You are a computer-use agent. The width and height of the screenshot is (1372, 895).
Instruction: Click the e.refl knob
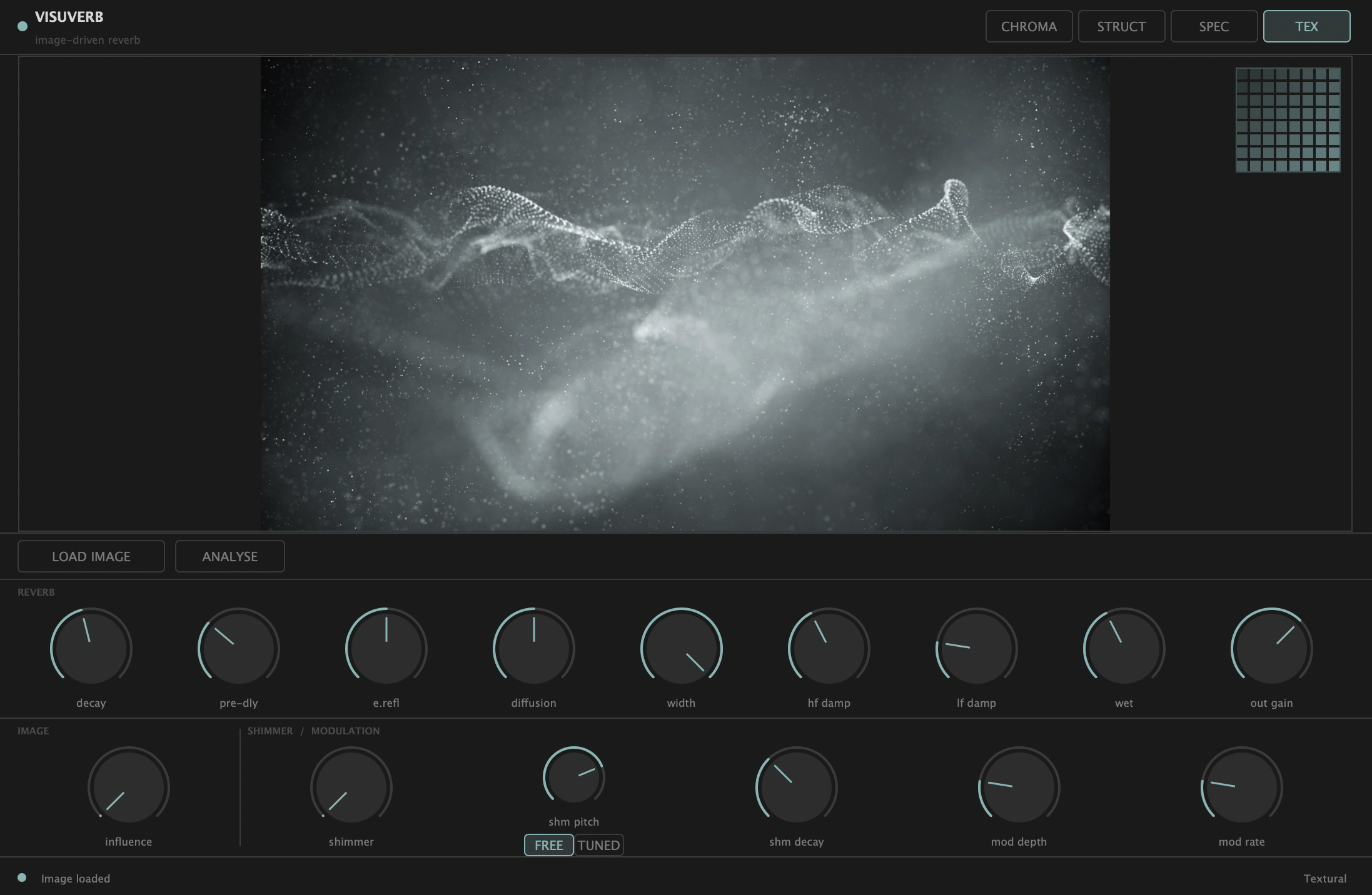point(386,648)
